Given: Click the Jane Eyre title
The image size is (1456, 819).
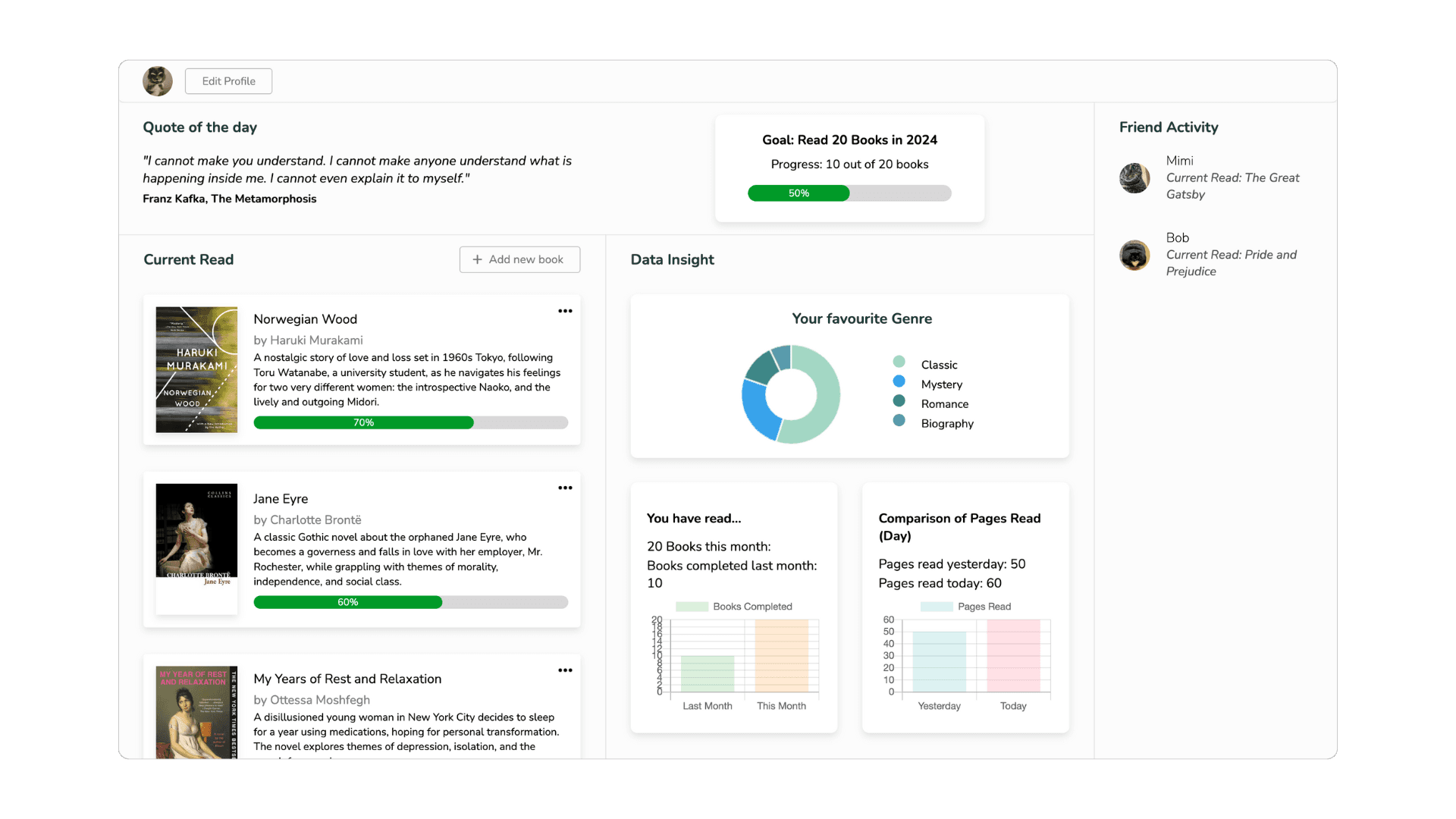Looking at the screenshot, I should [x=281, y=499].
